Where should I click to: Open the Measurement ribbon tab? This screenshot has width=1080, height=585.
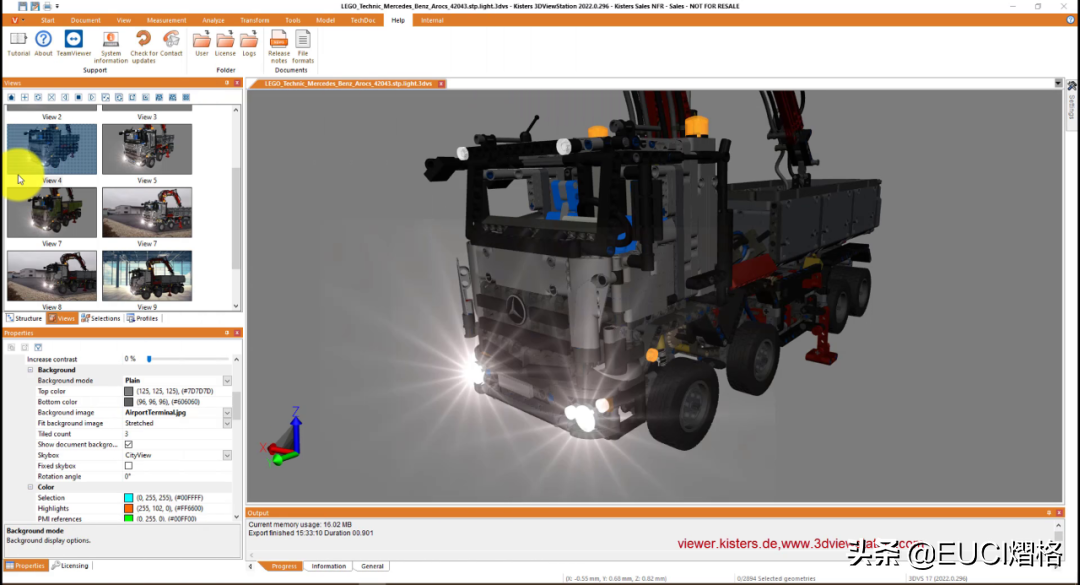pos(166,20)
